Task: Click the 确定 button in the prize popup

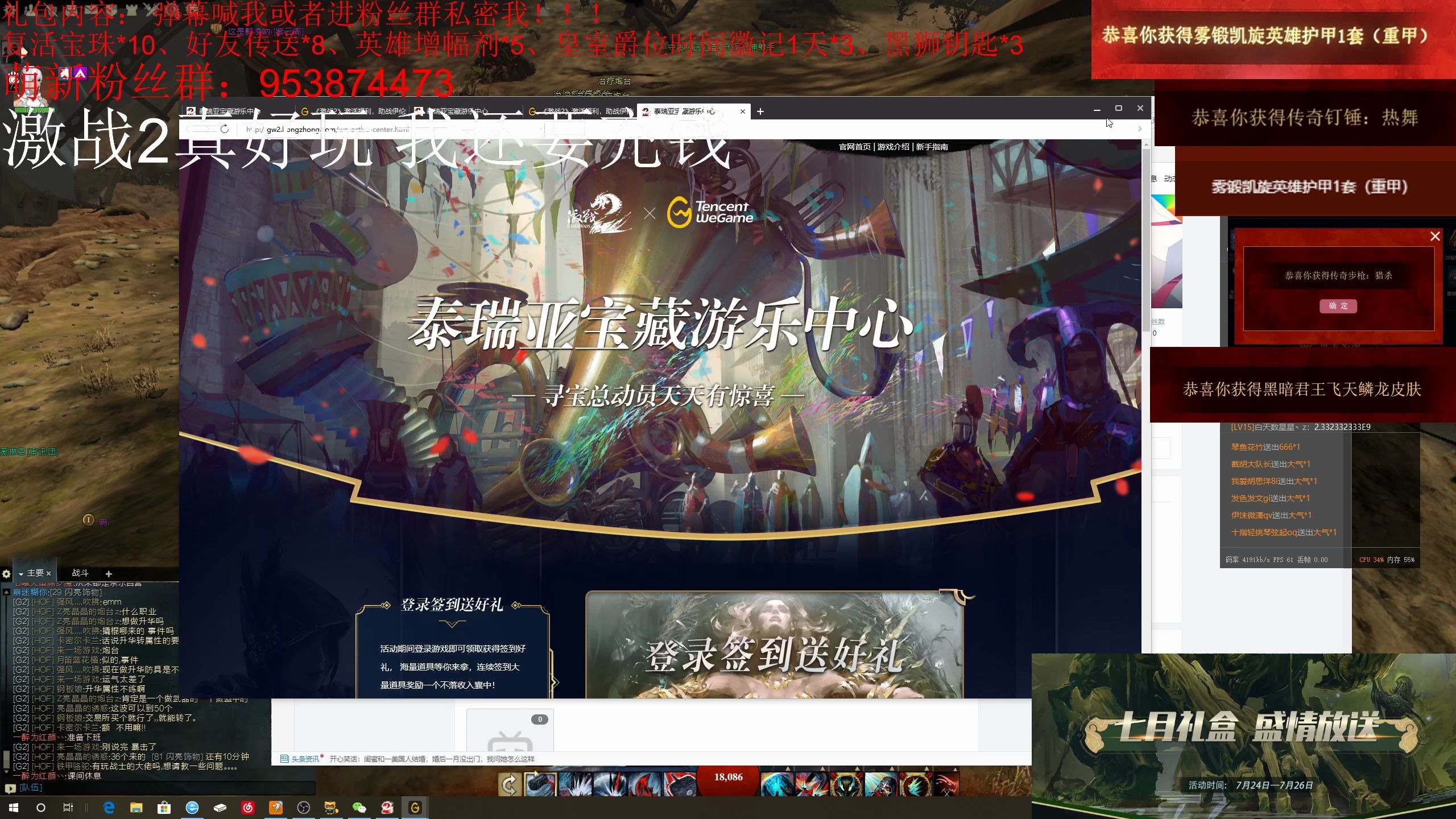Action: [x=1338, y=306]
